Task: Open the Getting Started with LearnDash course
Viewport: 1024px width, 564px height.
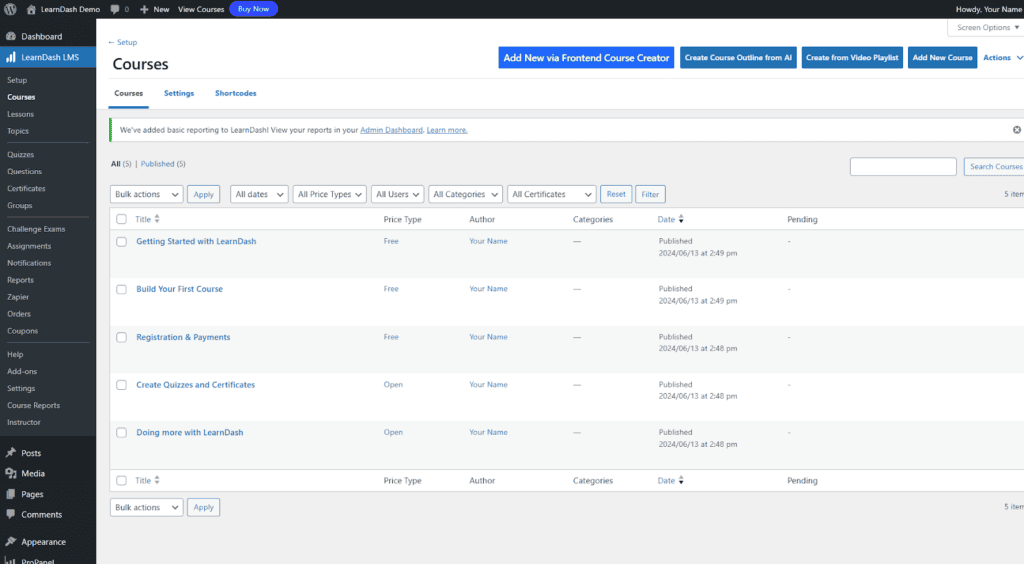Action: coord(196,242)
